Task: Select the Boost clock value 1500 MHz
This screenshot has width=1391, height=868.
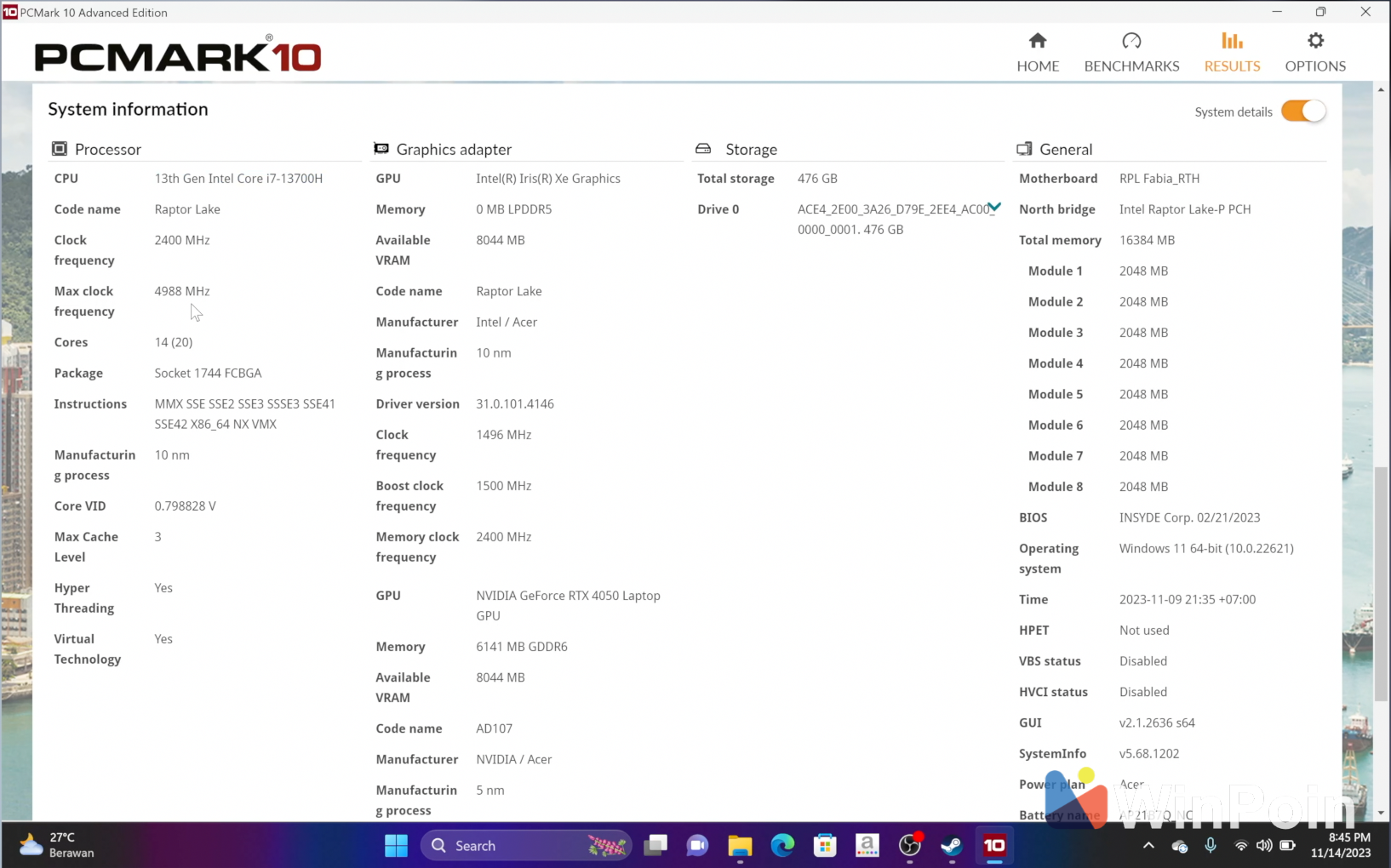Action: [x=504, y=485]
